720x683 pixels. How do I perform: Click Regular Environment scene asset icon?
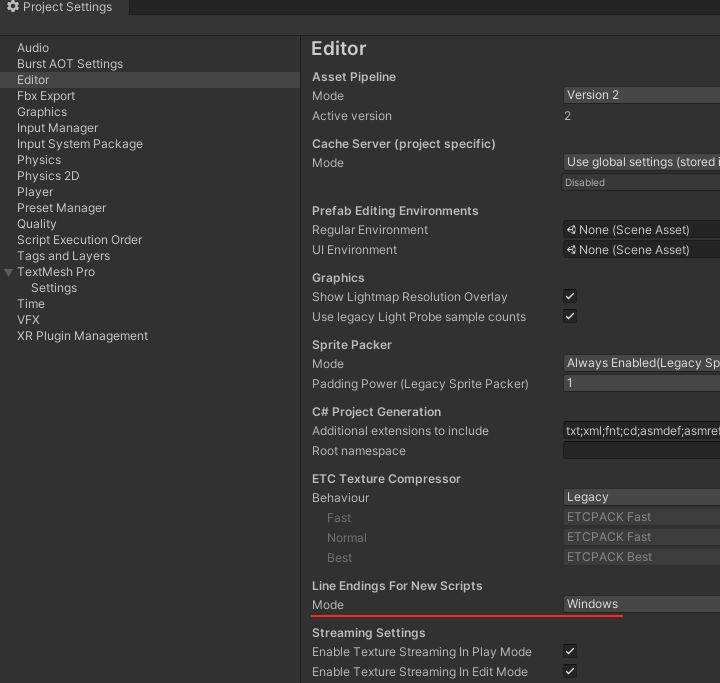point(571,230)
